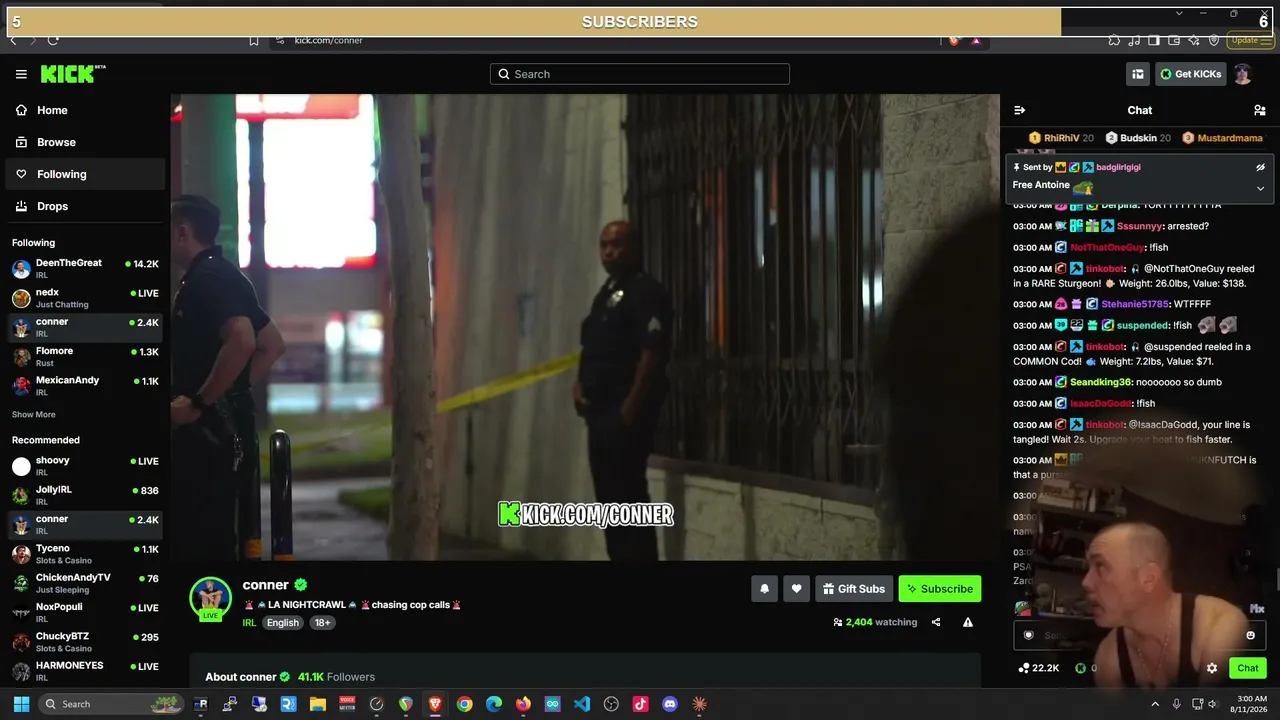Share the stream via share icon

click(x=936, y=622)
